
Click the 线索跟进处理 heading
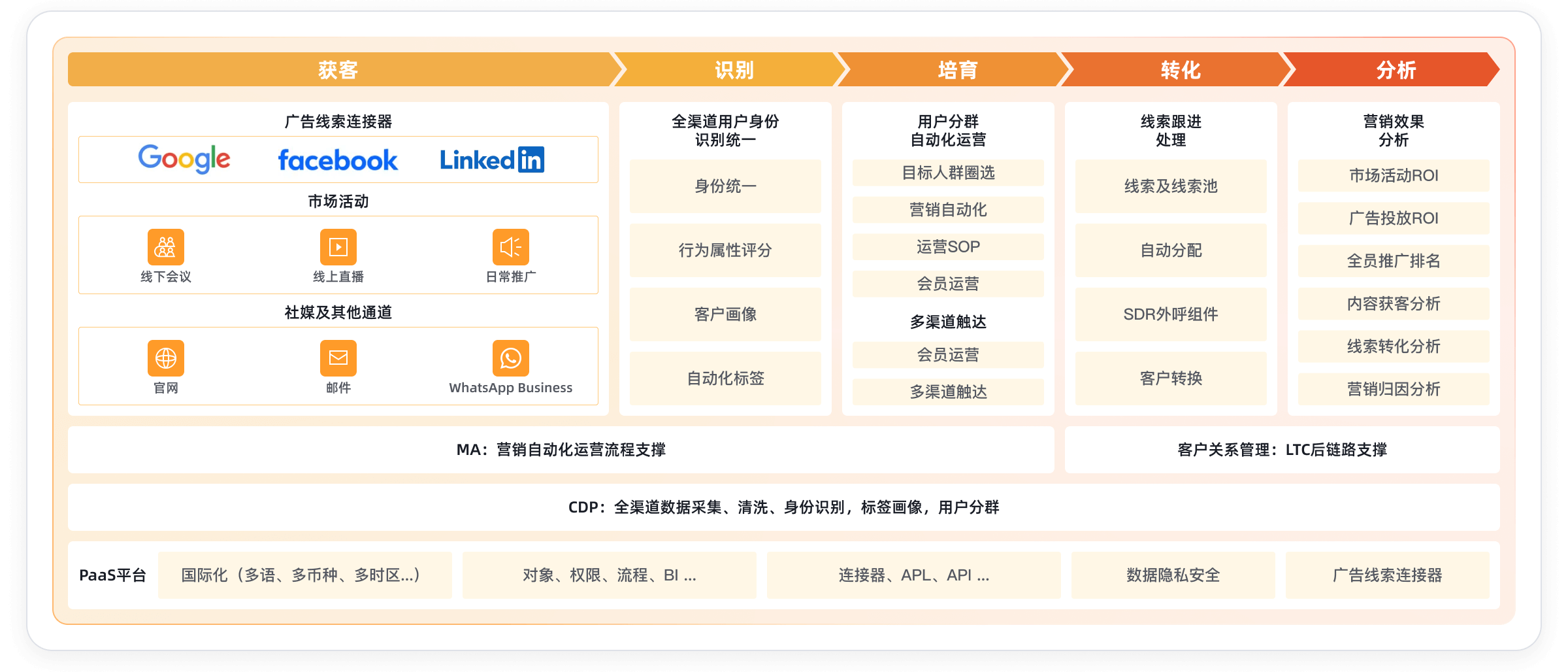[1171, 131]
